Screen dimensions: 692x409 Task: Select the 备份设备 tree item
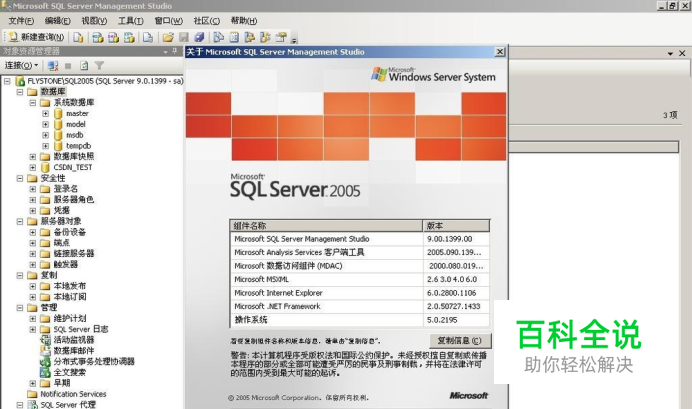click(70, 232)
